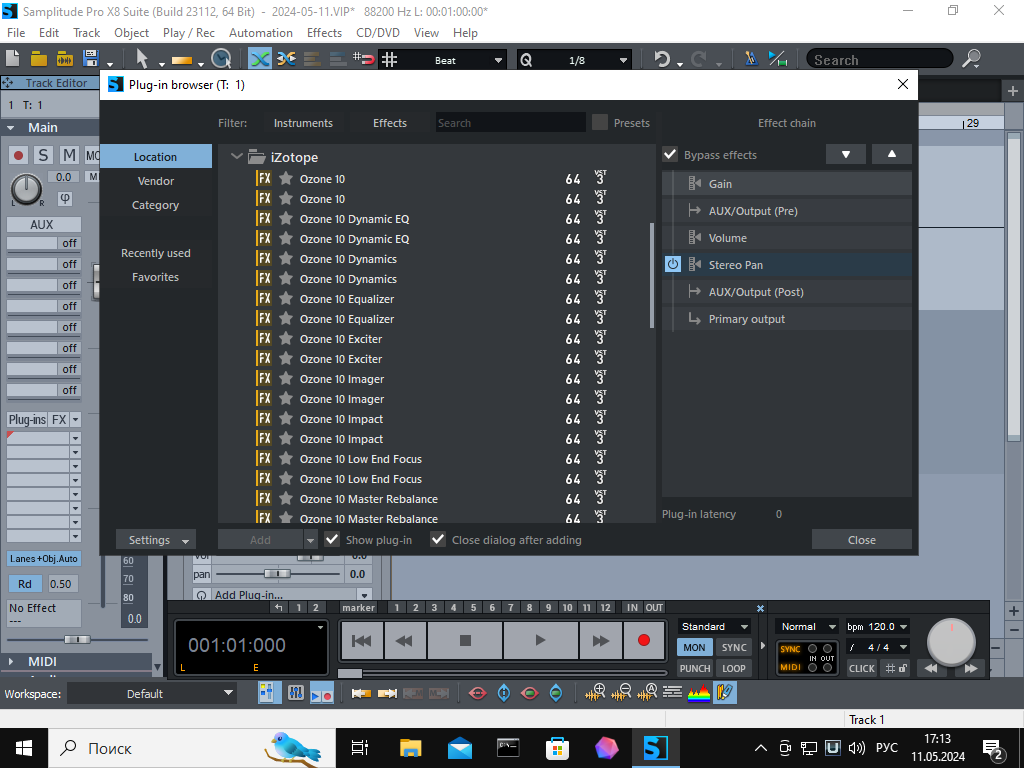
Task: Click the crossfade toggle icon in toolbar
Action: (259, 59)
